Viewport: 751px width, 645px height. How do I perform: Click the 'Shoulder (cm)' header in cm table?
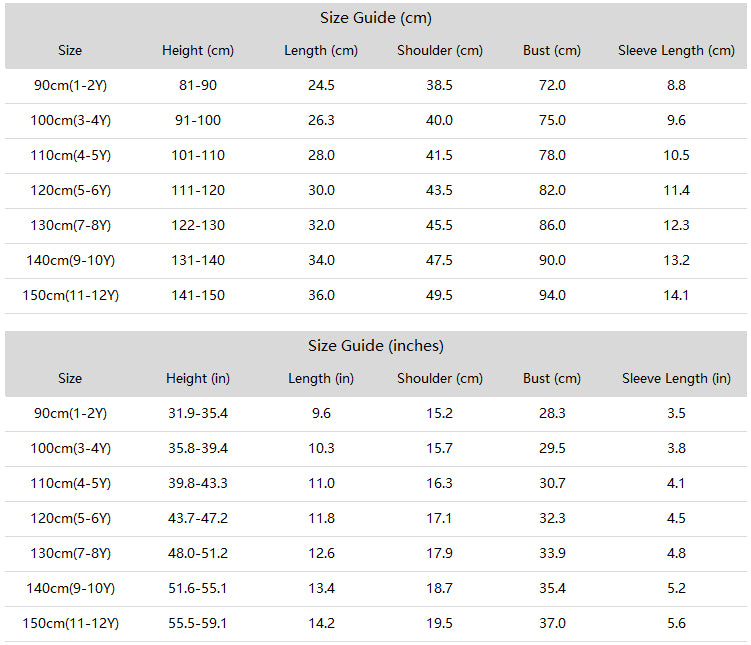click(440, 50)
